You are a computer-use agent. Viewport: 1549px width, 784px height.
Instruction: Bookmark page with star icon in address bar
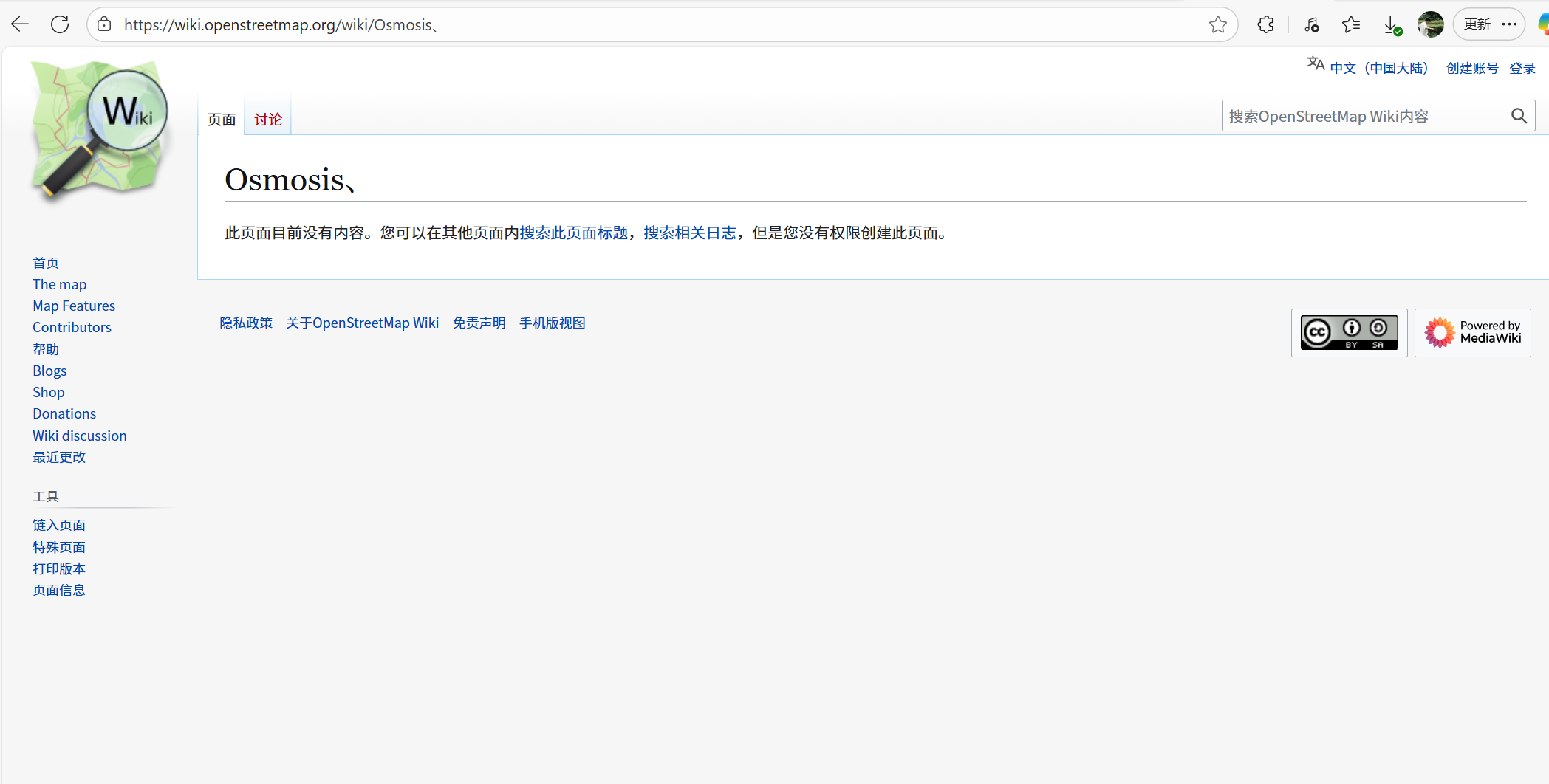[1217, 25]
